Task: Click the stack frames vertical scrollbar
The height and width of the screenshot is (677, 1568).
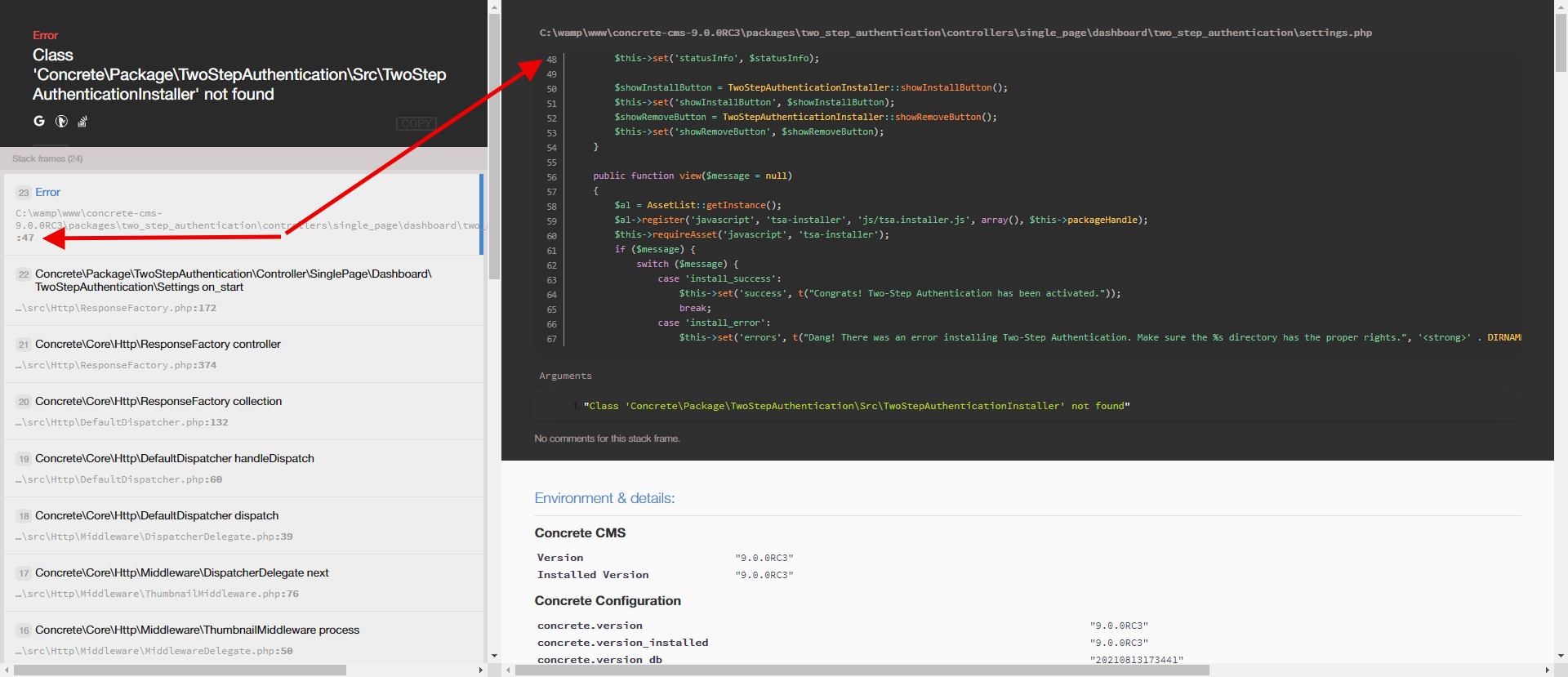Action: [x=494, y=147]
